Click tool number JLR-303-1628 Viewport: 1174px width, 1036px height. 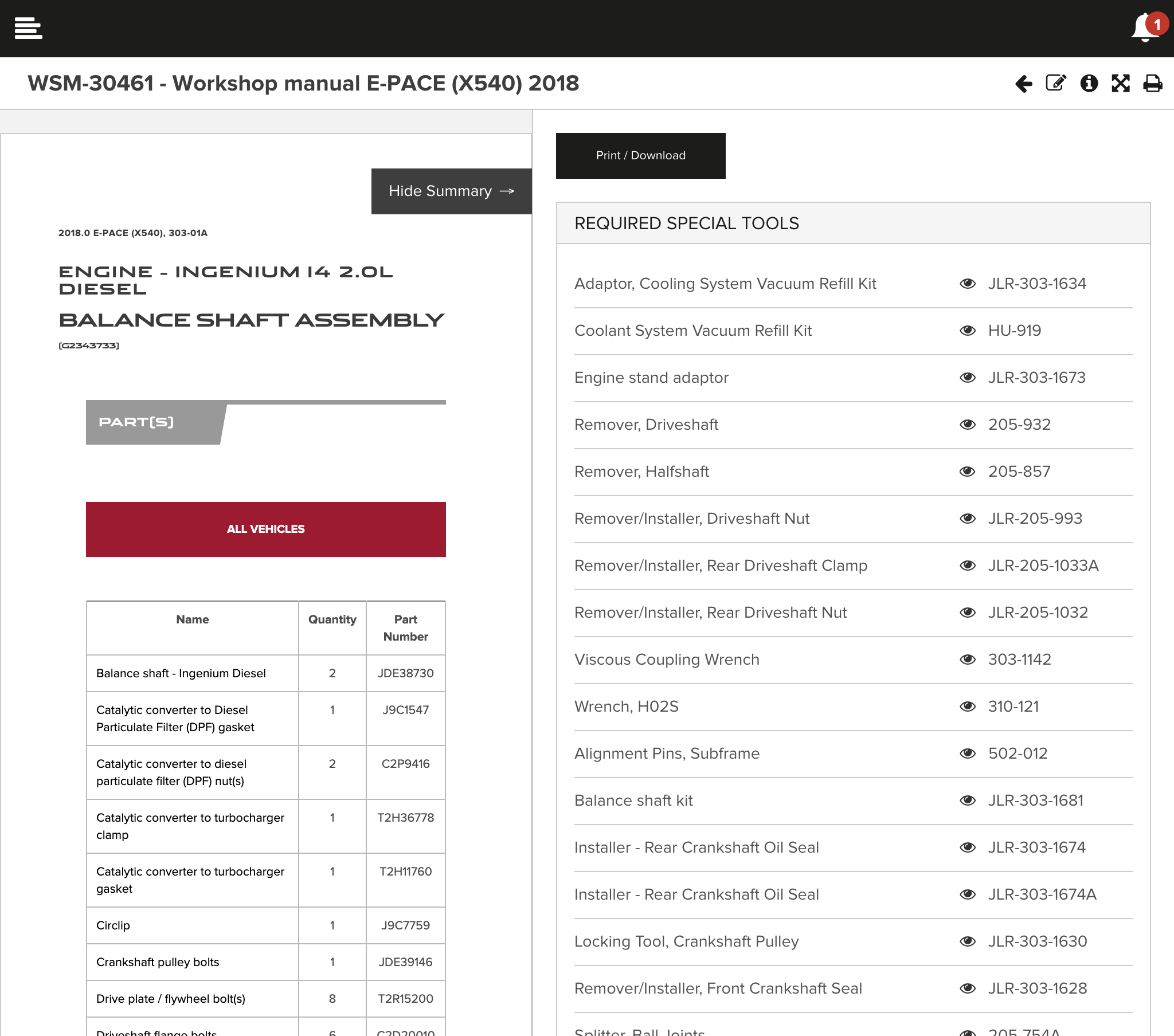point(1038,990)
